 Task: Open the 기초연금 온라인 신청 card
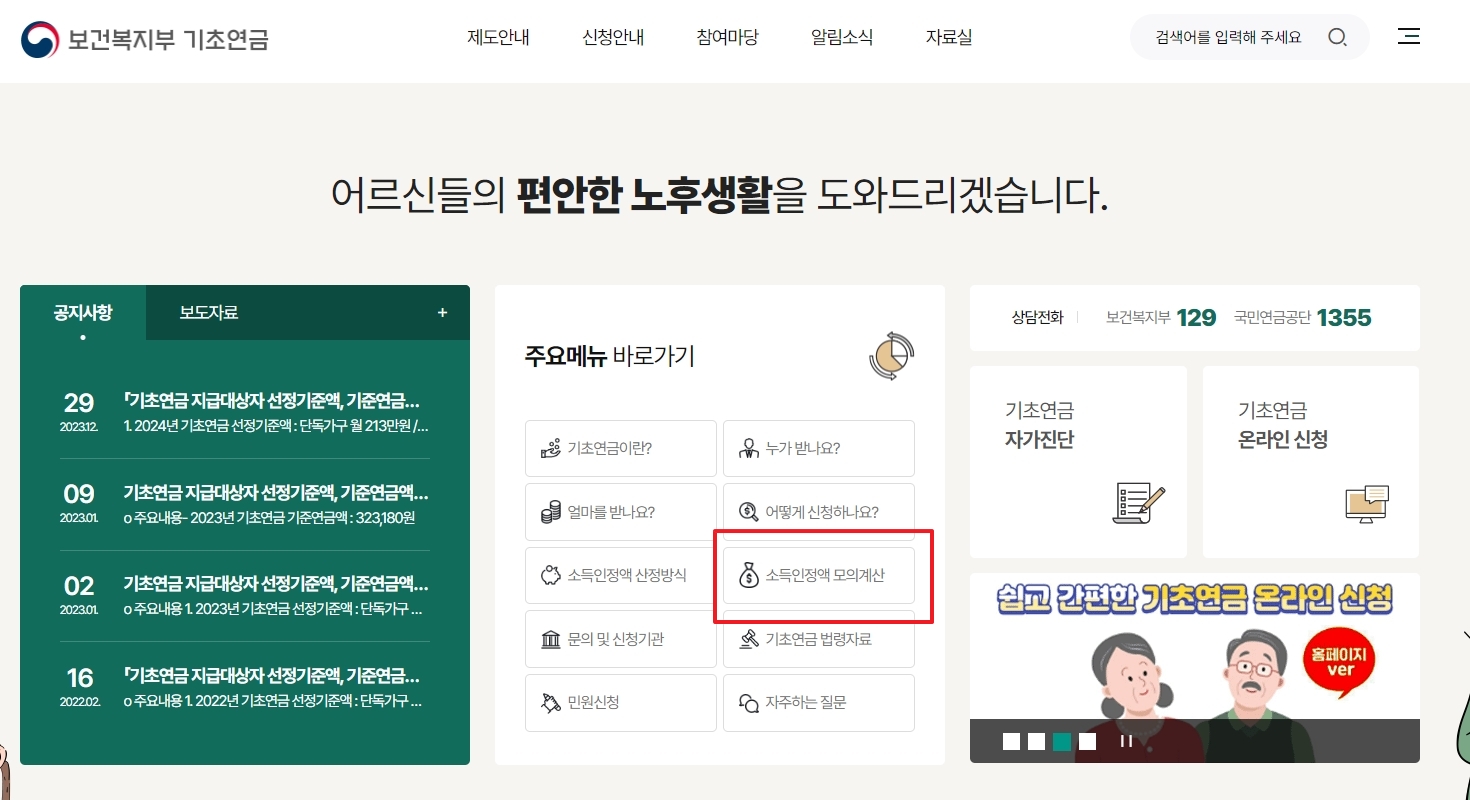click(1311, 462)
